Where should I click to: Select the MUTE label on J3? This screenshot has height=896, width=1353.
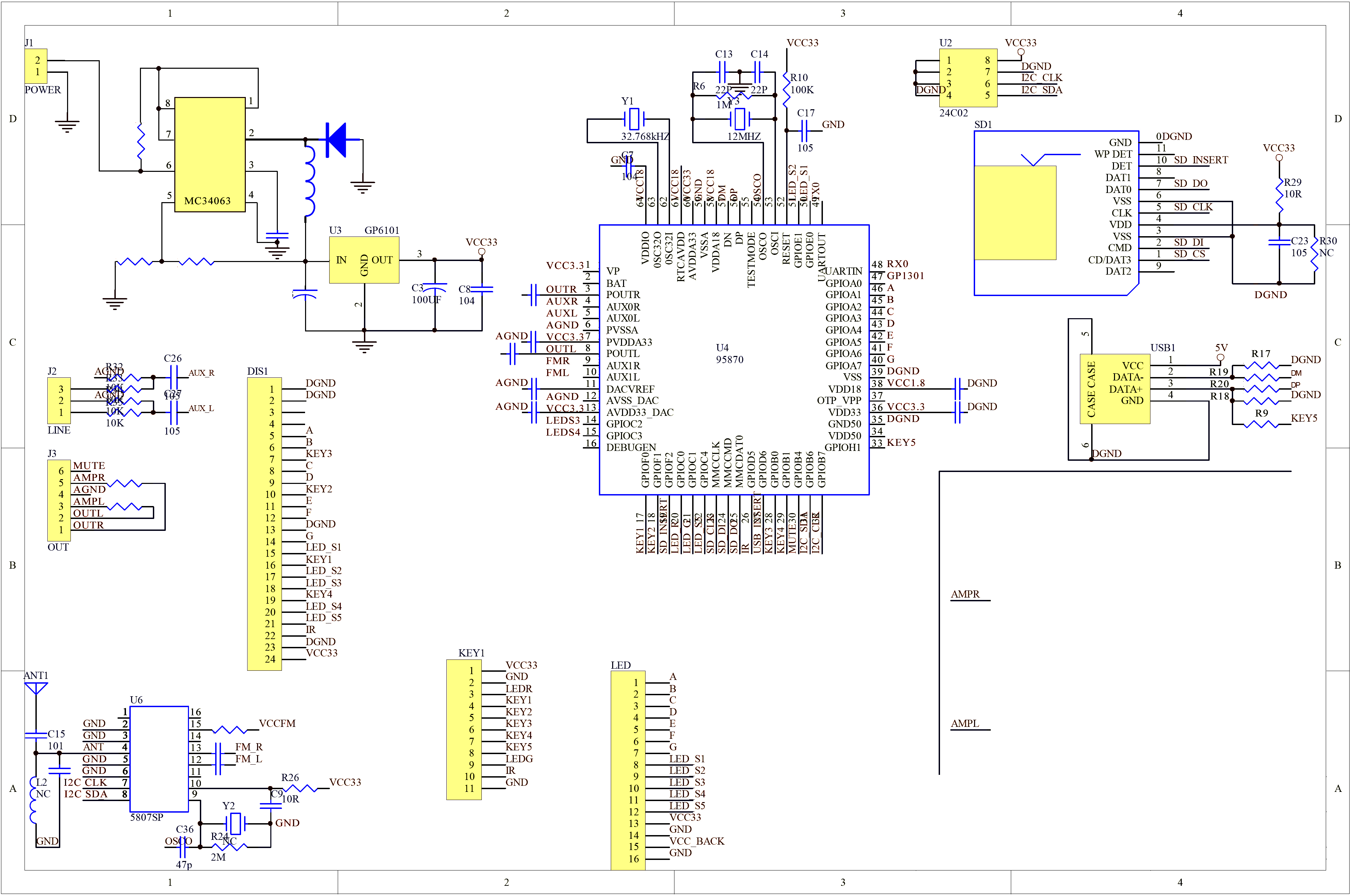pyautogui.click(x=89, y=466)
